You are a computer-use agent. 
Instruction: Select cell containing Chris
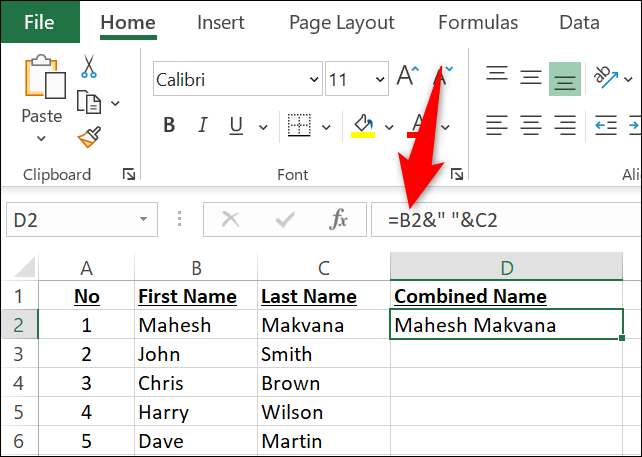(x=196, y=383)
